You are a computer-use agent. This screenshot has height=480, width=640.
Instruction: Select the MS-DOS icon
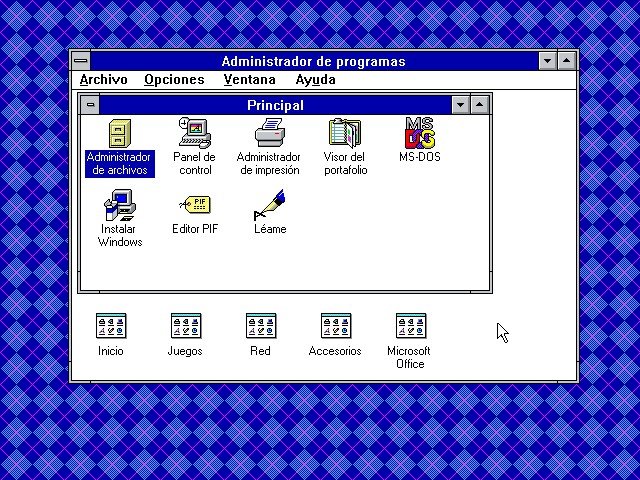(x=420, y=133)
